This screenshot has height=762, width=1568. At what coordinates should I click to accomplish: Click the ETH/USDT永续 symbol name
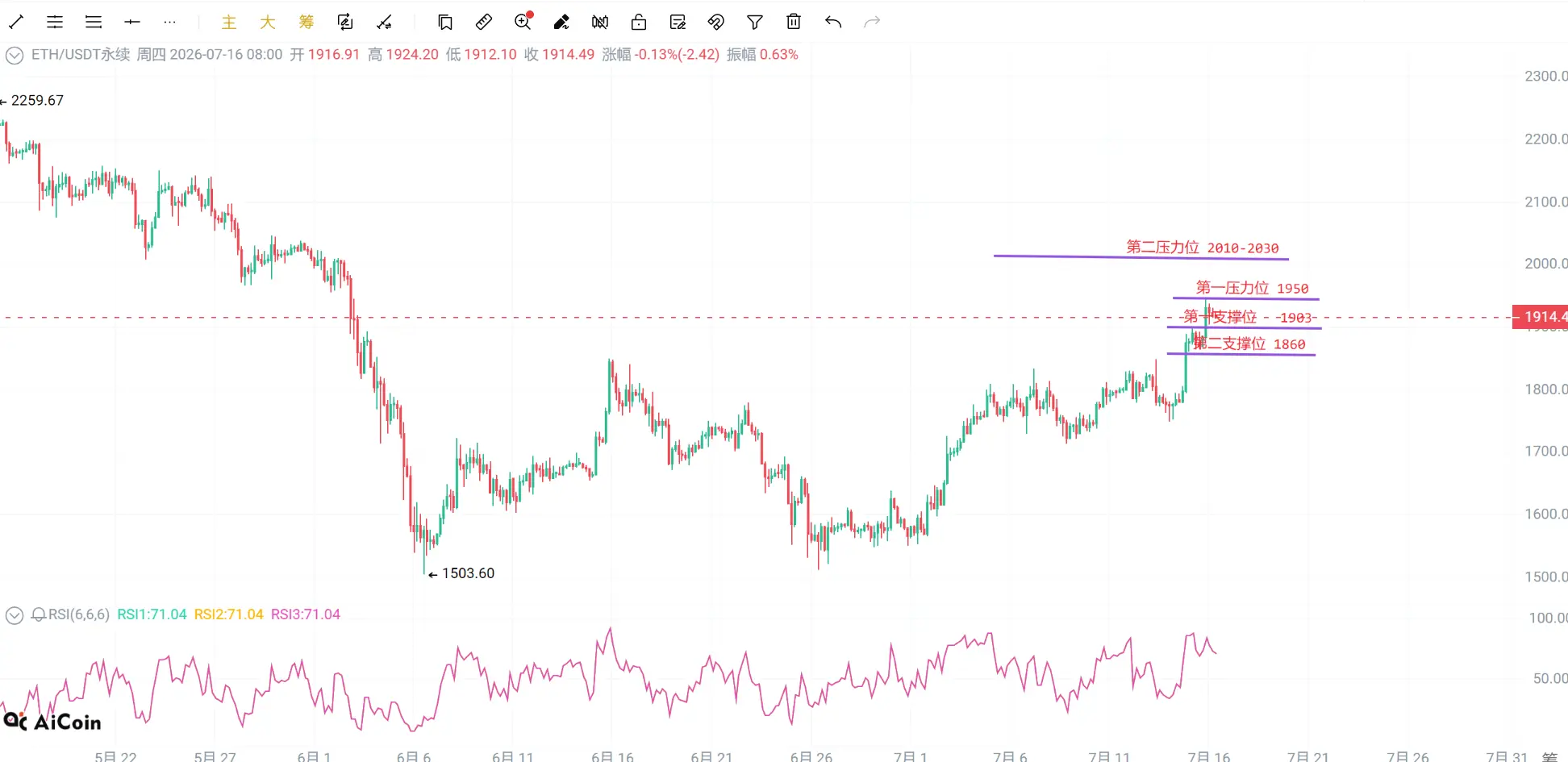pos(81,55)
